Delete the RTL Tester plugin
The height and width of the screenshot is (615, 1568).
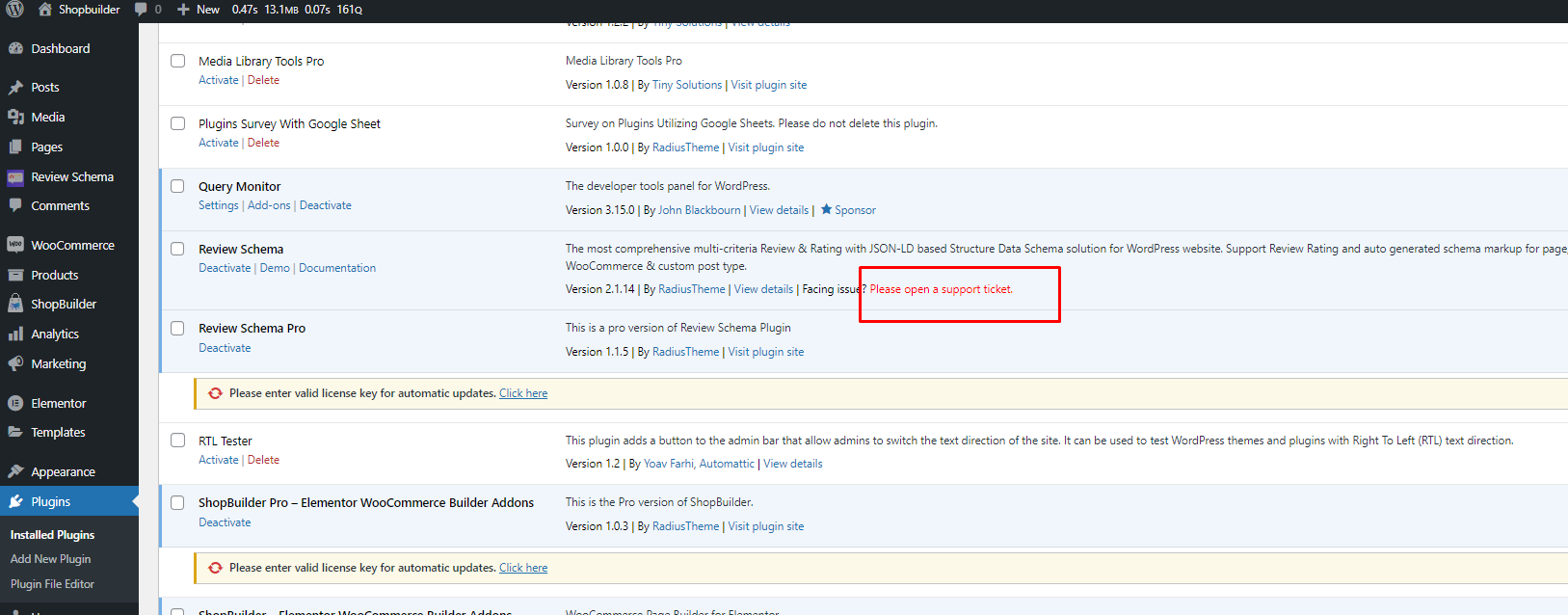click(x=263, y=460)
